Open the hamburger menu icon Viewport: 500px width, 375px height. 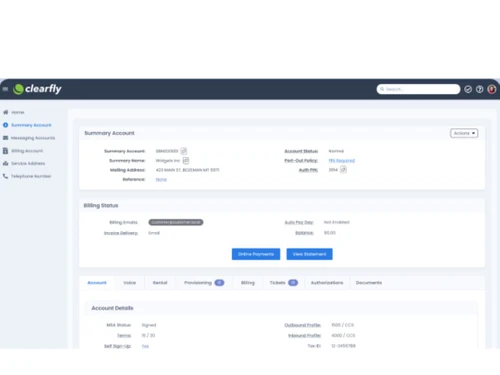point(5,89)
